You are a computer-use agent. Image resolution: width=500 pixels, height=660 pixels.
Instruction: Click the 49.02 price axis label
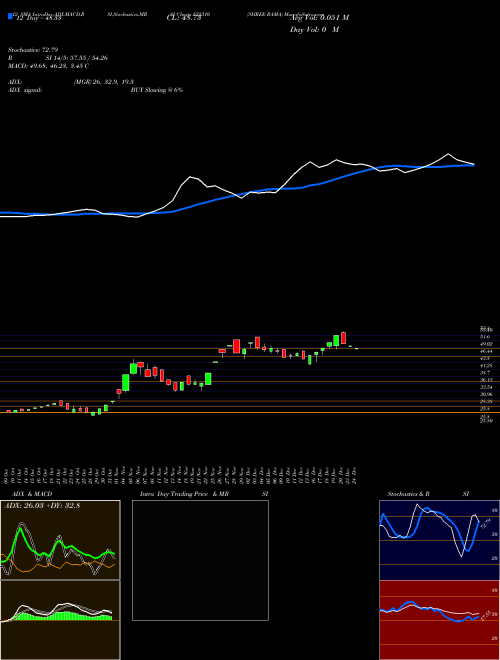click(x=486, y=344)
